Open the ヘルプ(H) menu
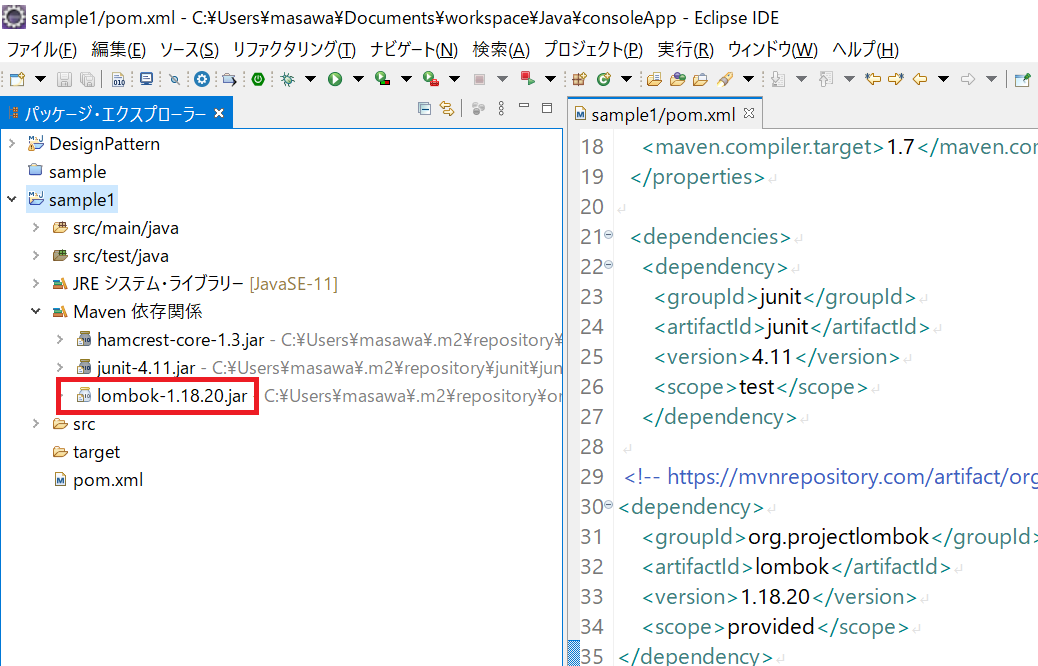This screenshot has height=666, width=1038. tap(865, 50)
